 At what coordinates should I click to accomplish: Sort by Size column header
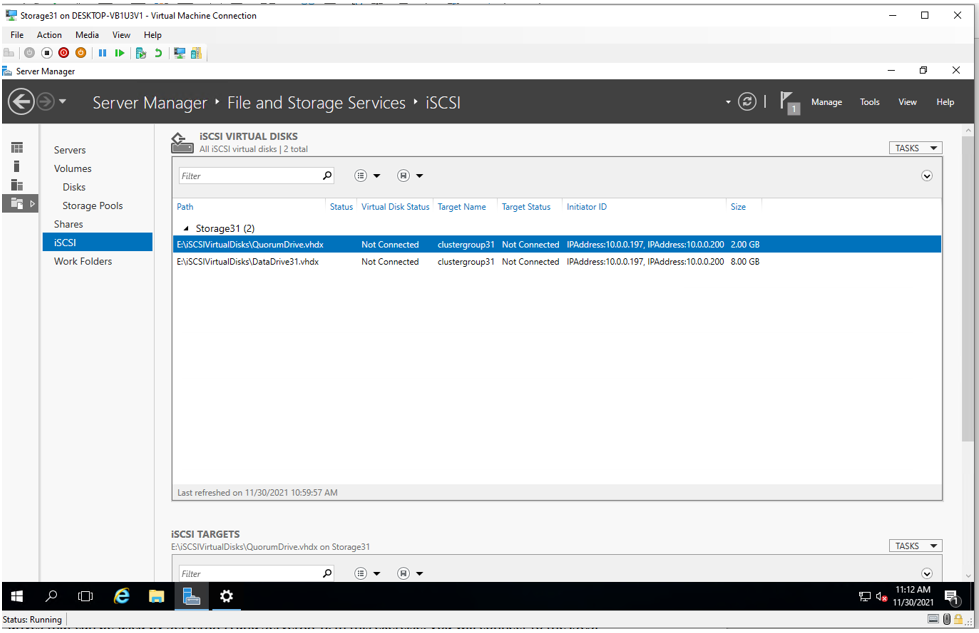pyautogui.click(x=738, y=207)
